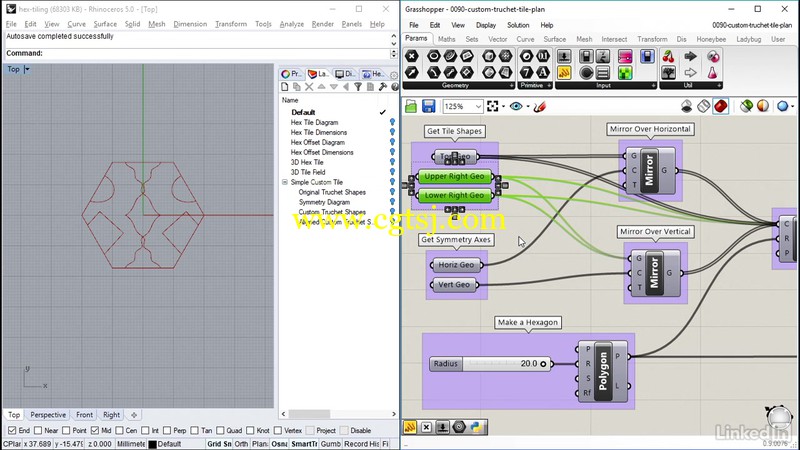This screenshot has width=800, height=450.
Task: Toggle visibility bulb of Hex Tile Diagram
Action: pyautogui.click(x=392, y=122)
